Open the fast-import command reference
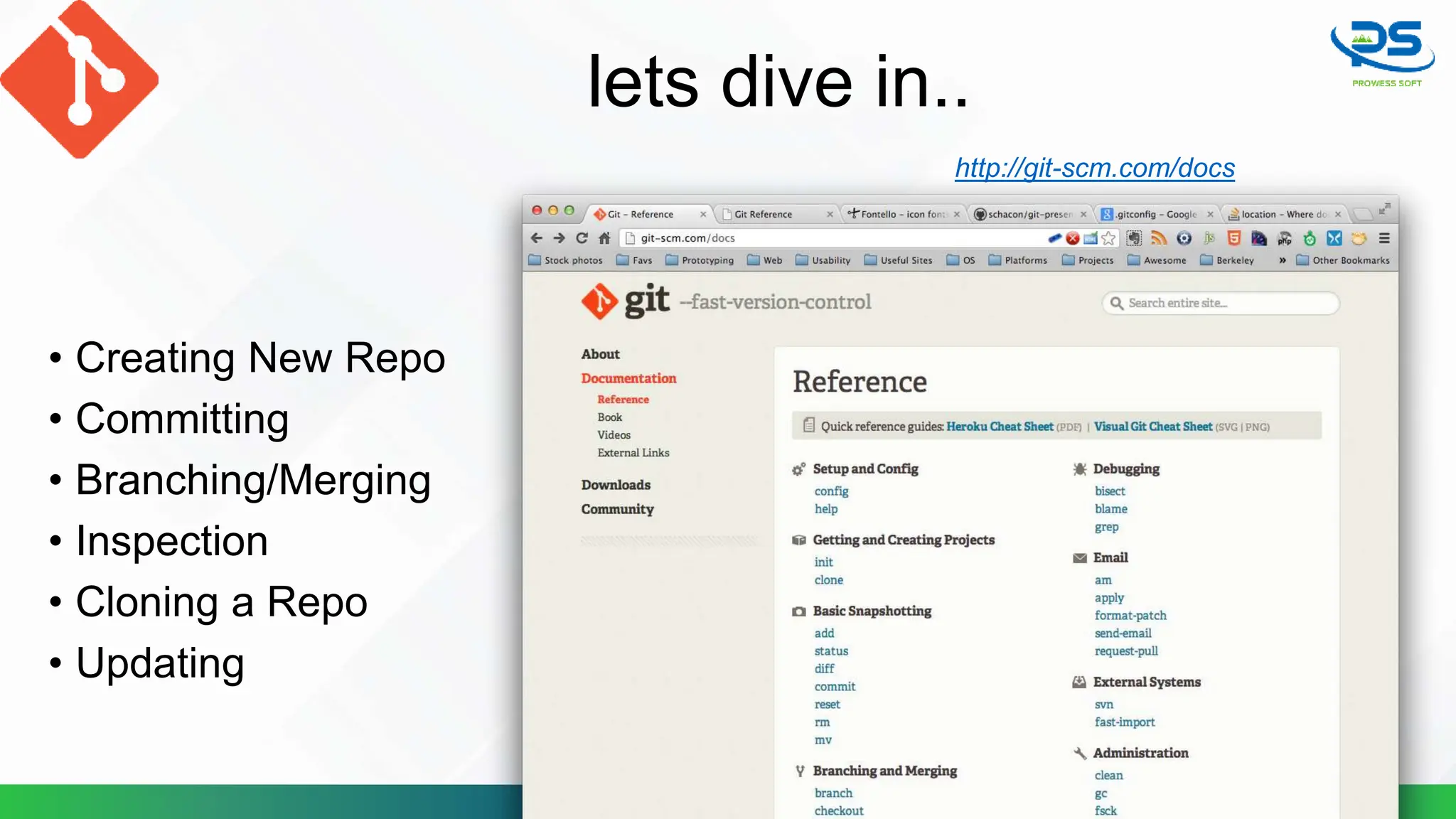The width and height of the screenshot is (1456, 819). 1125,722
